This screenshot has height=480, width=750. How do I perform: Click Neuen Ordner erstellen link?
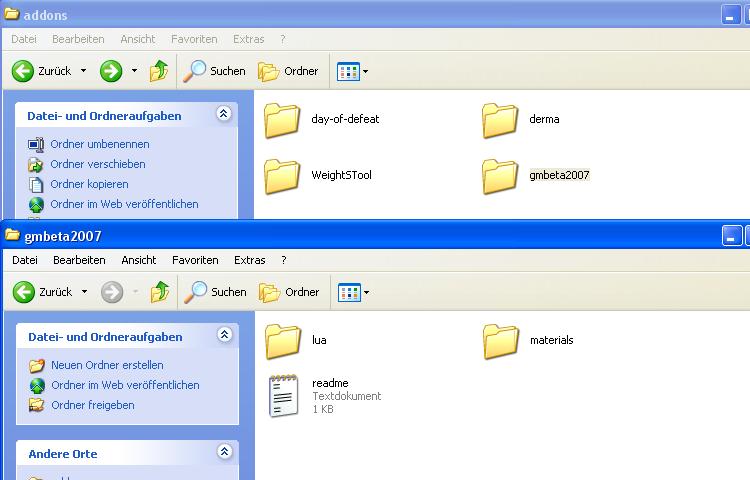[x=107, y=365]
